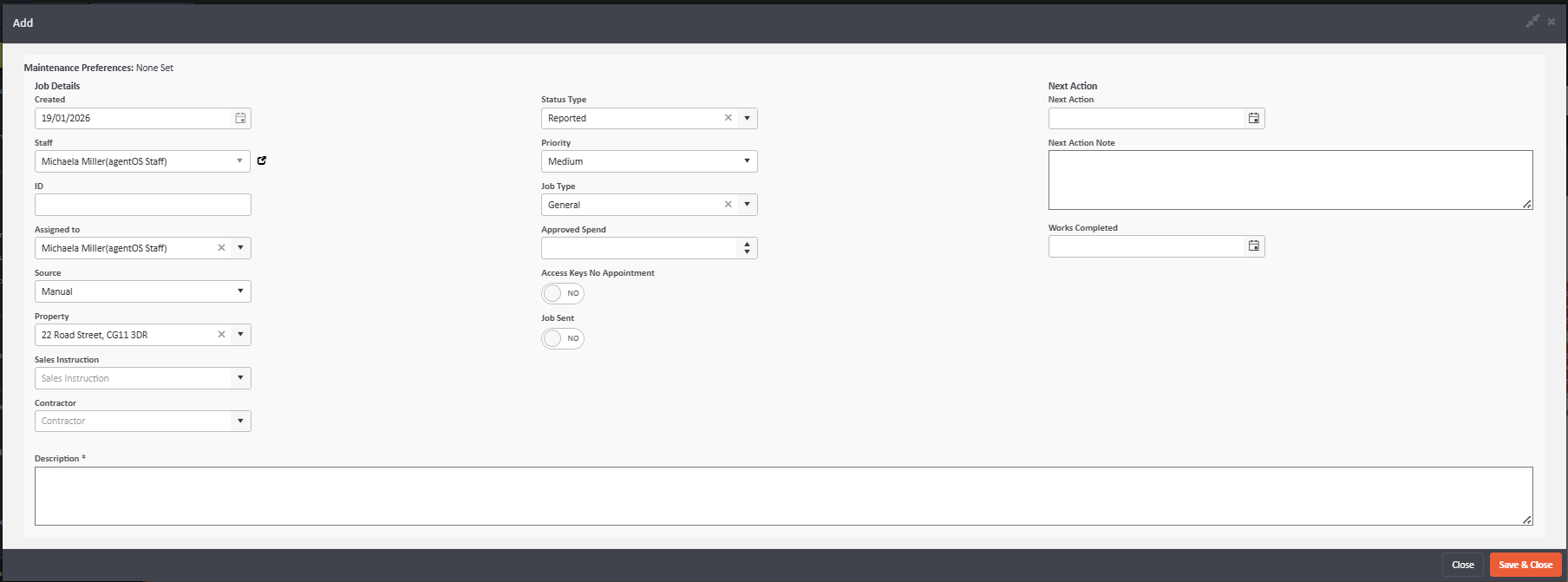Open the Created date calendar picker
Screen dimensions: 1568x582
pos(240,118)
